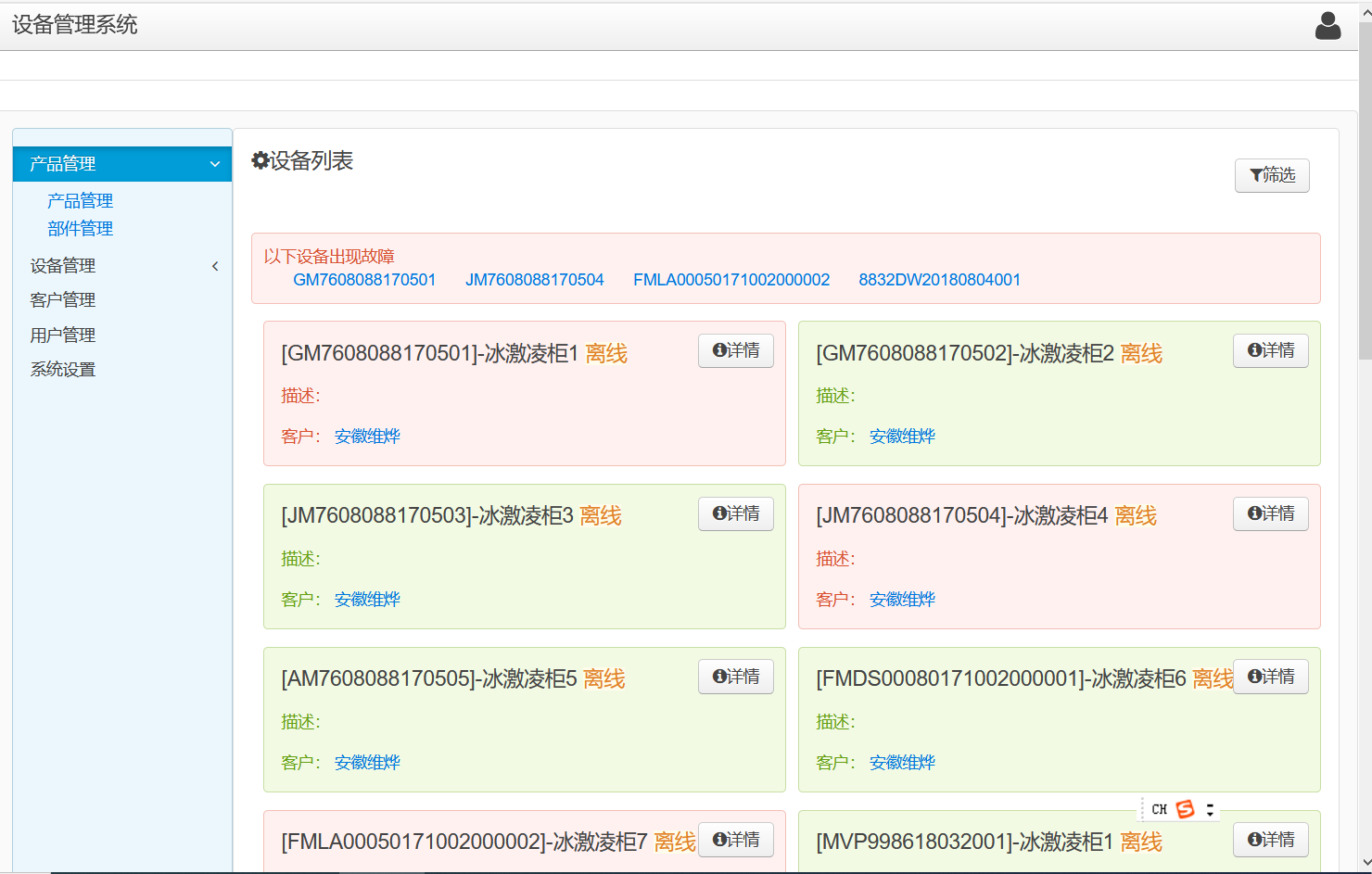Click the page vertical scrollbar thumb
The image size is (1372, 874).
tap(1365, 190)
